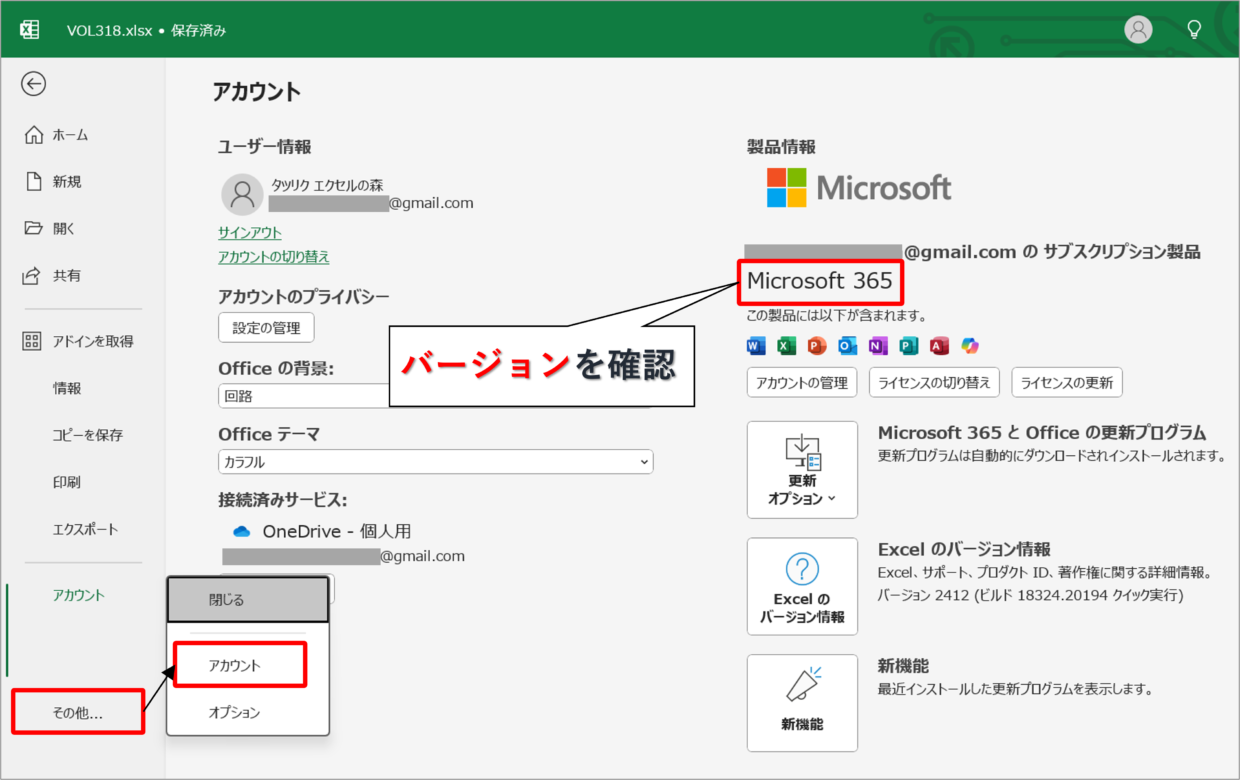
Task: Click the OneDrive - 個人用 service text
Action: point(337,532)
